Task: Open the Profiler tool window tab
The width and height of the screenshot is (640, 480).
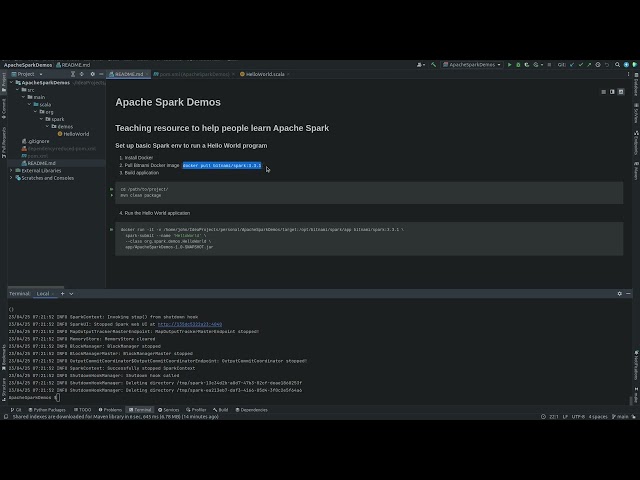Action: [196, 410]
